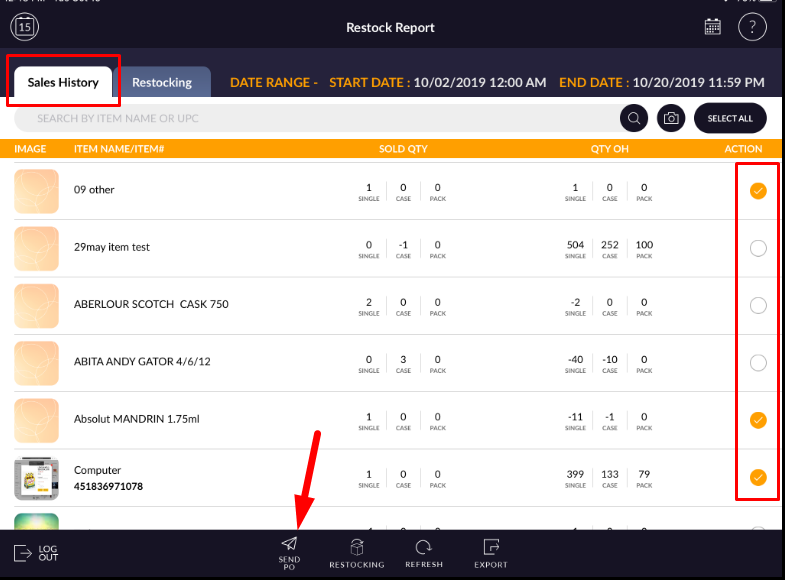The height and width of the screenshot is (580, 785).
Task: Open the Computer item product thumbnail
Action: pyautogui.click(x=36, y=478)
